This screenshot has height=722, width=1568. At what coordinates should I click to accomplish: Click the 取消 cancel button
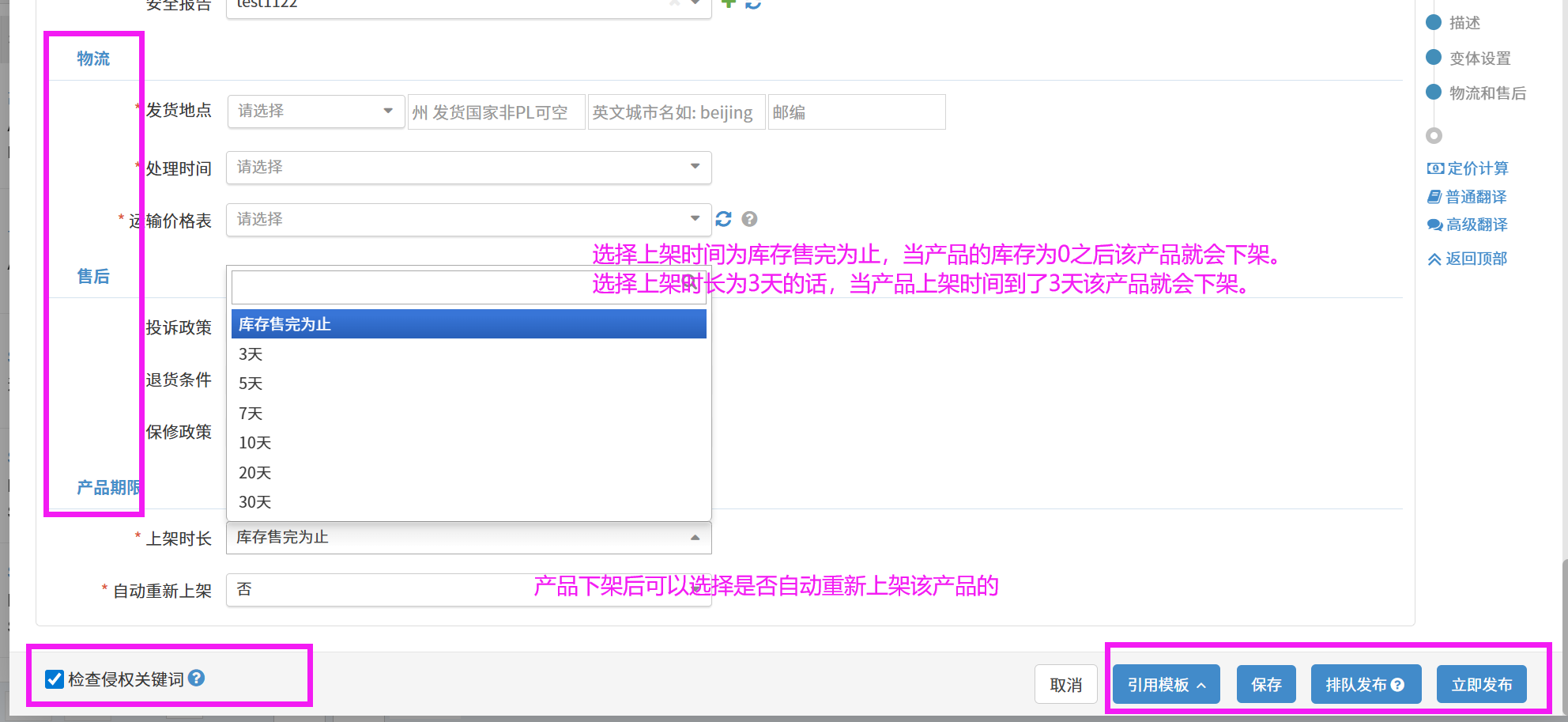pyautogui.click(x=1065, y=685)
